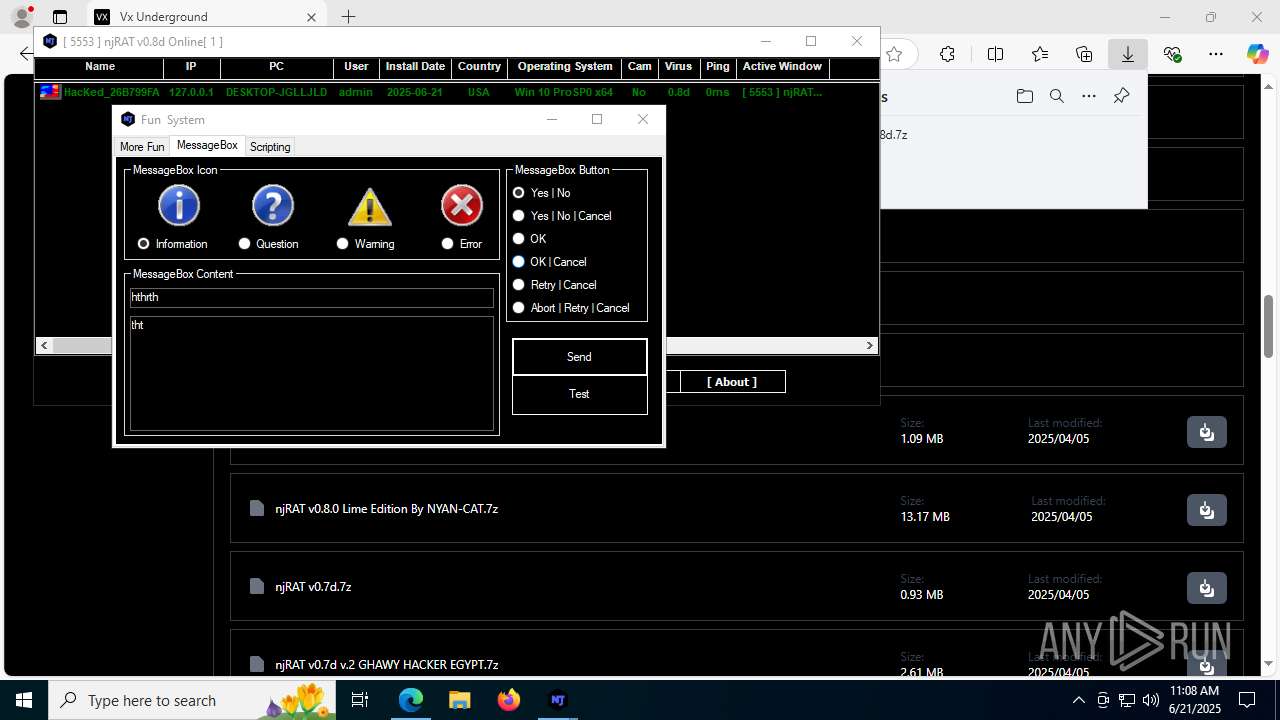This screenshot has height=720, width=1280.
Task: Choose the OK only button option
Action: point(518,239)
